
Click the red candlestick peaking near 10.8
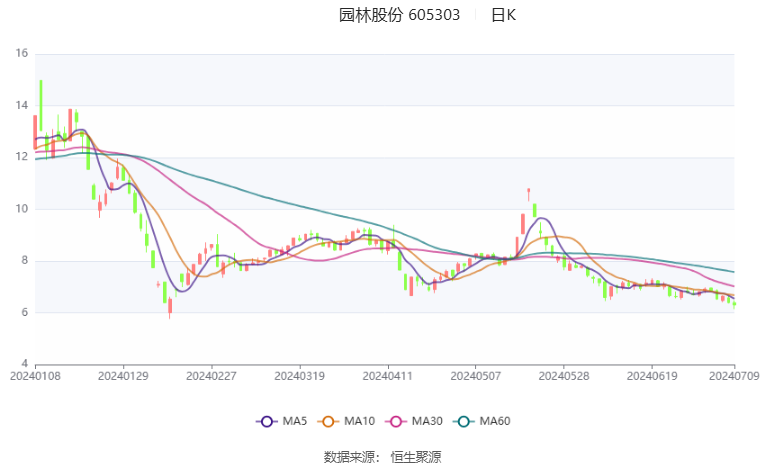pos(528,194)
